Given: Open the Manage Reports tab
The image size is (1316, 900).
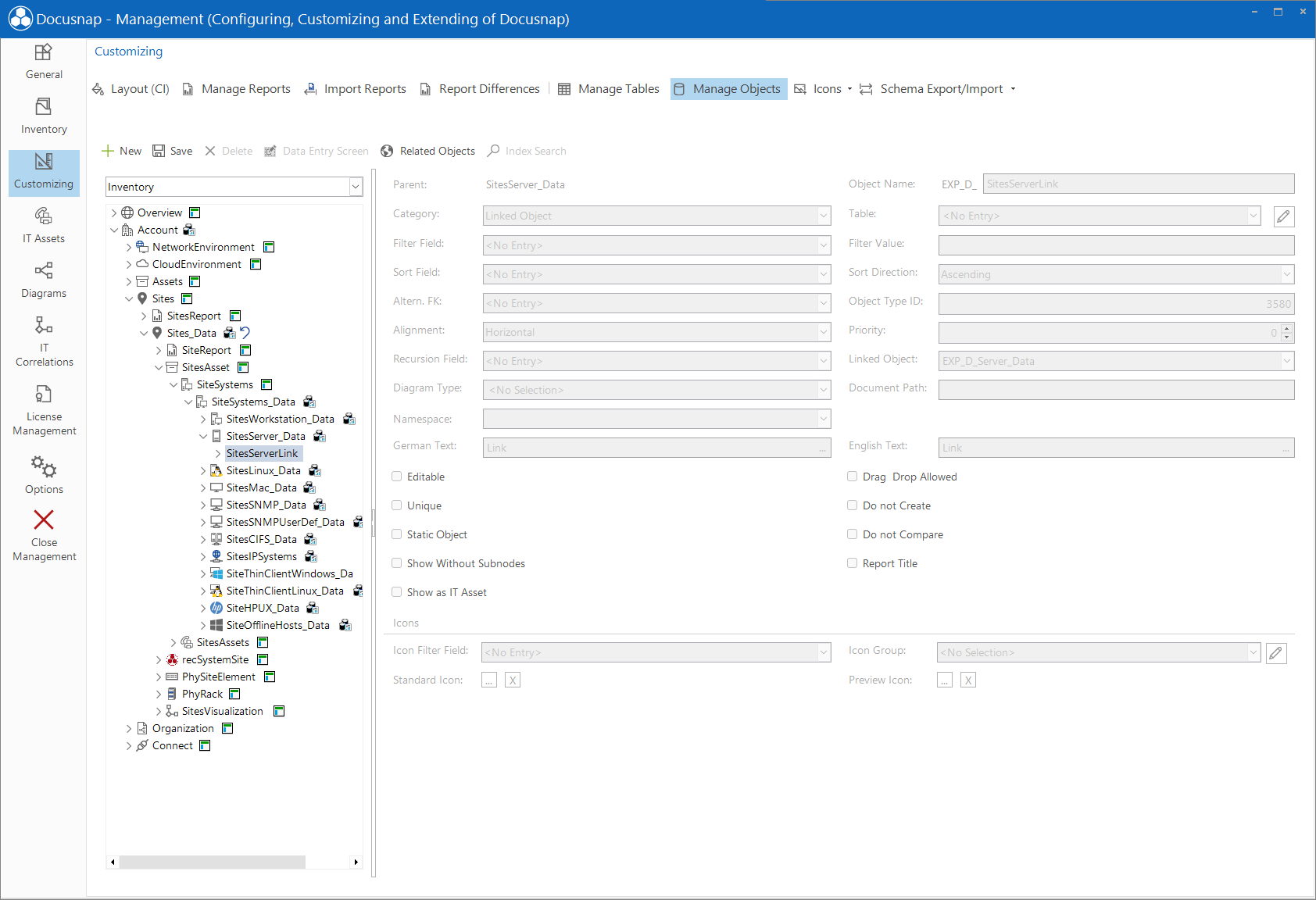Looking at the screenshot, I should point(237,89).
